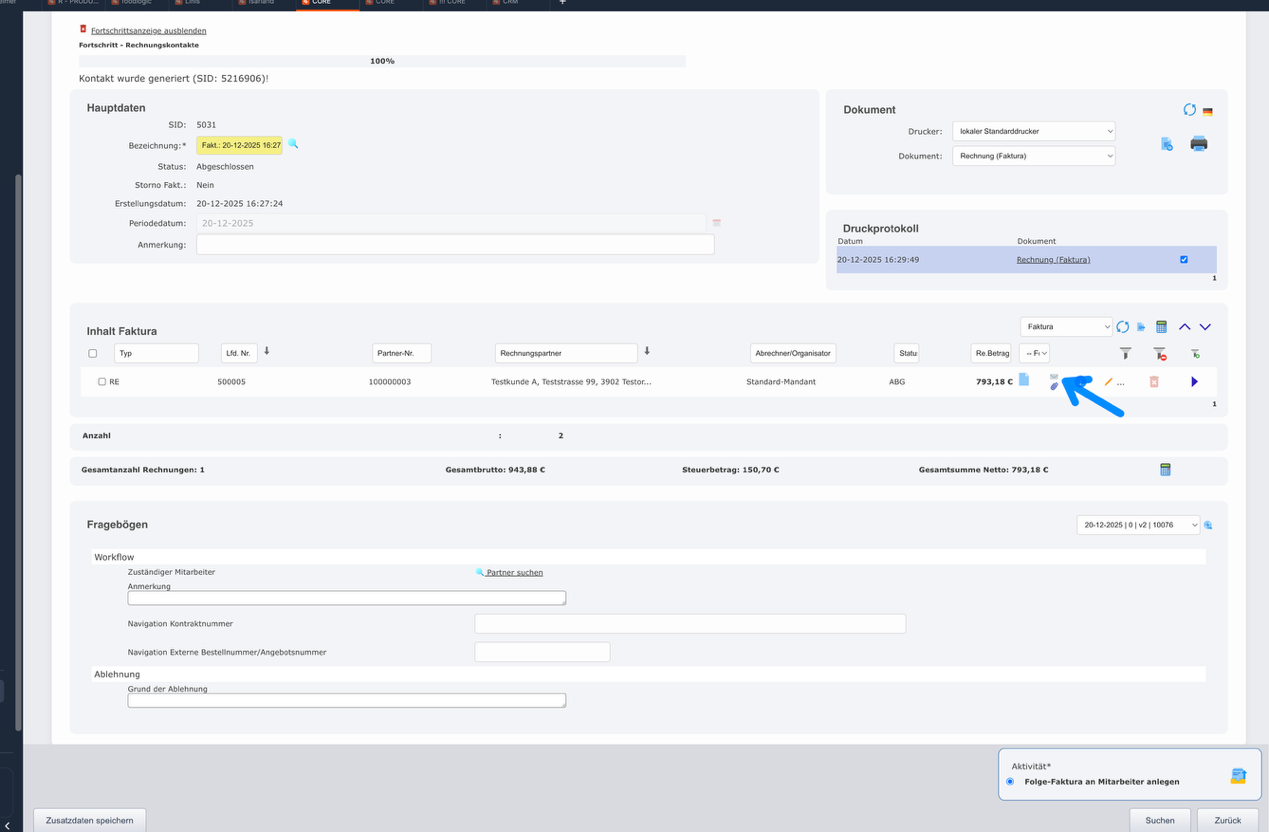This screenshot has width=1269, height=832.
Task: Click the Fortschrittsanzeige ausblenden link
Action: pos(148,31)
